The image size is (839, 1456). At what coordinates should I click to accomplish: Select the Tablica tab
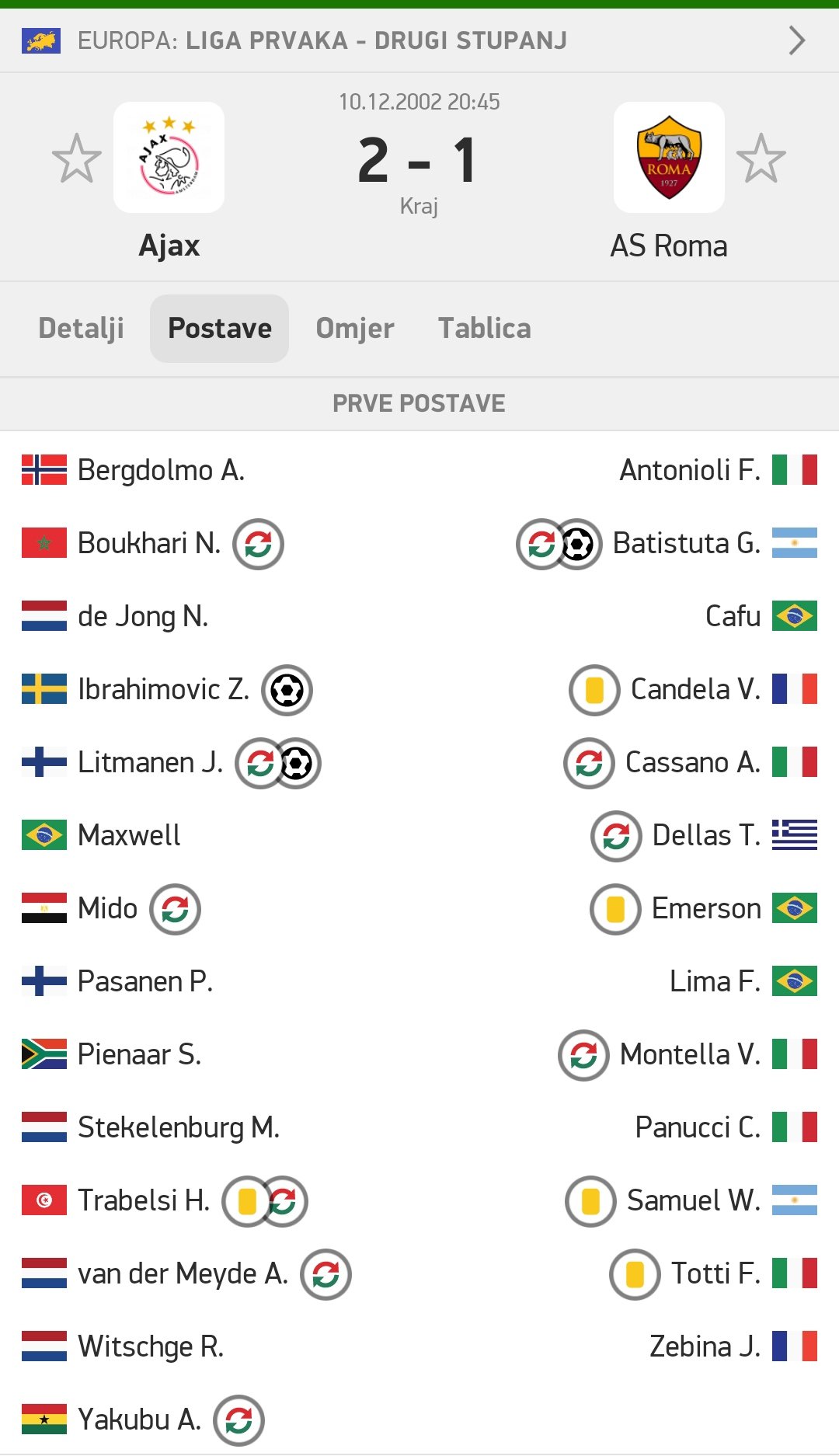[x=484, y=329]
